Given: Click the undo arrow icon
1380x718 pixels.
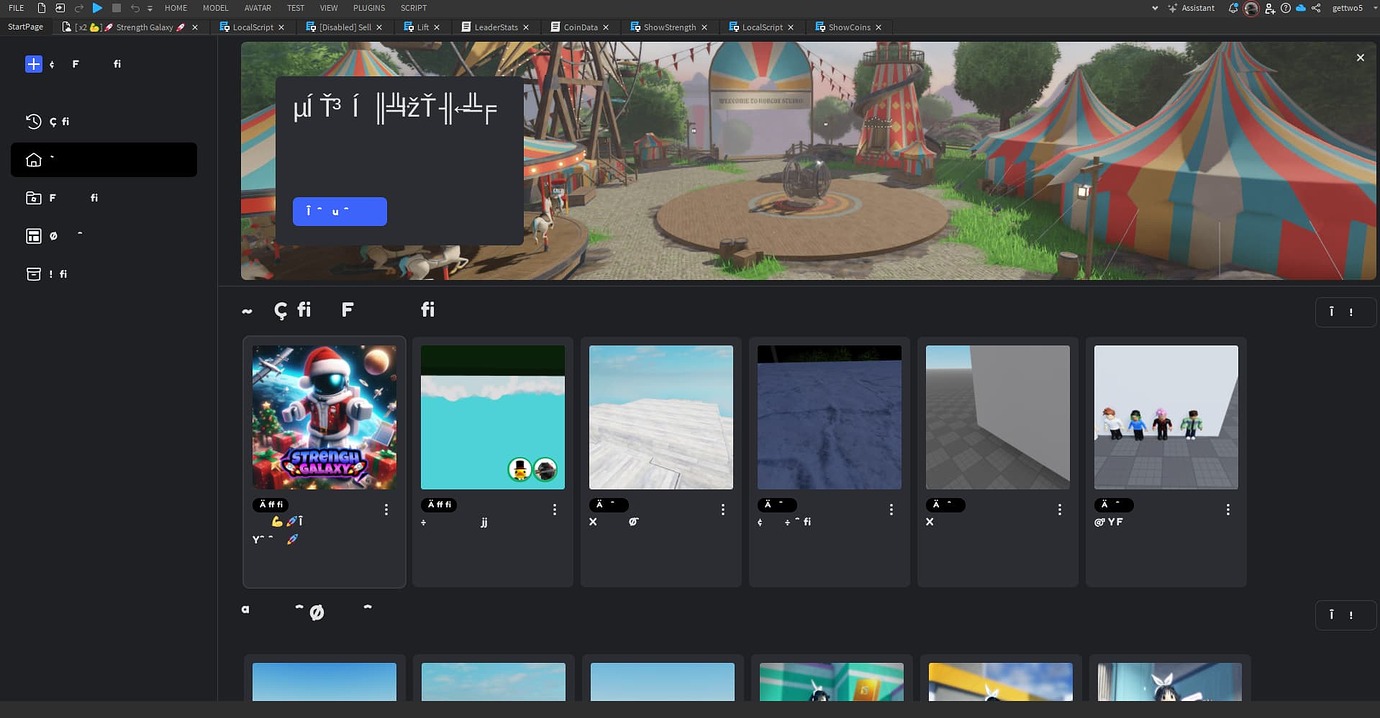Looking at the screenshot, I should (x=135, y=8).
